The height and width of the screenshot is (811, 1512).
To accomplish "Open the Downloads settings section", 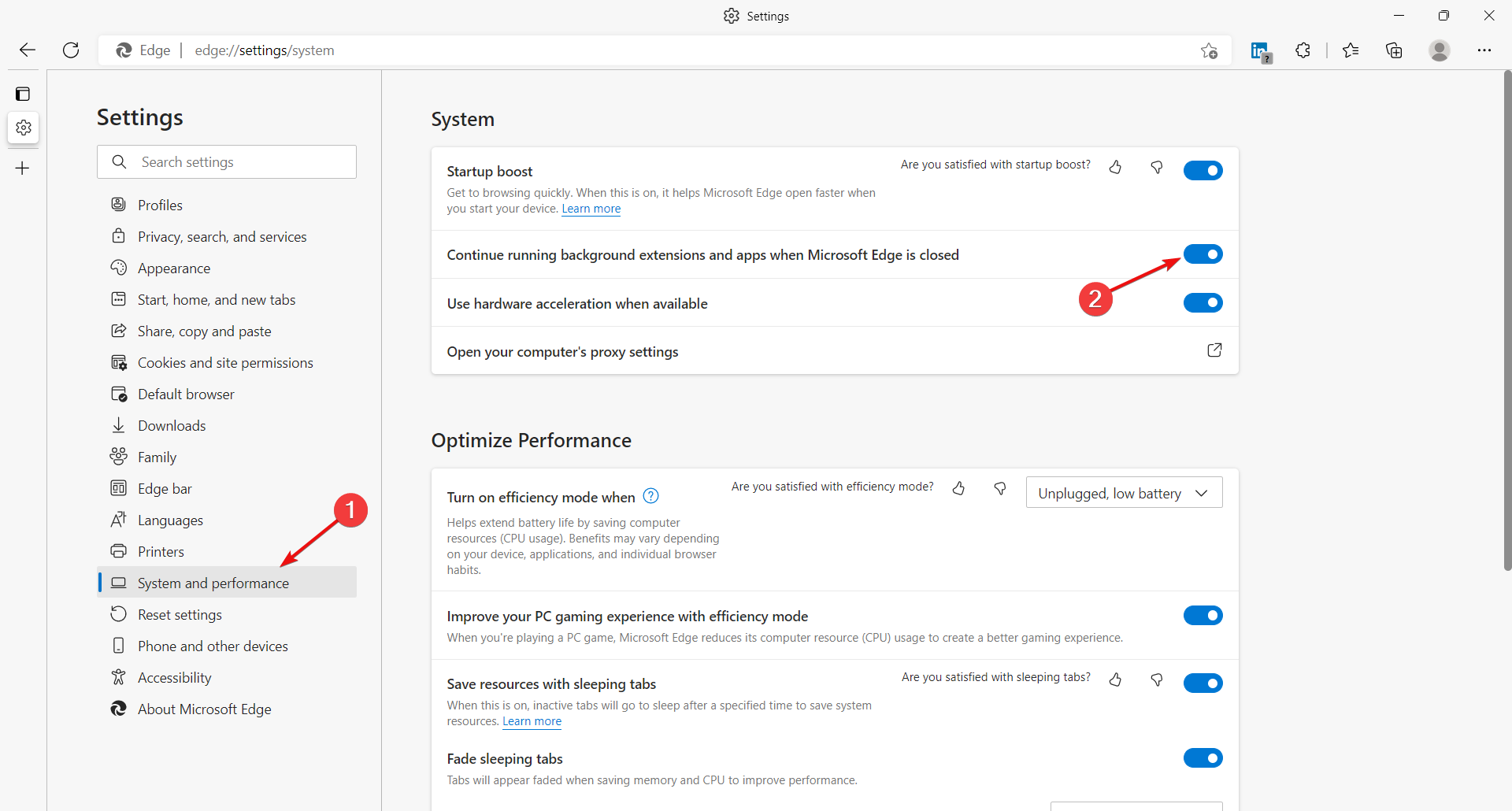I will tap(172, 426).
